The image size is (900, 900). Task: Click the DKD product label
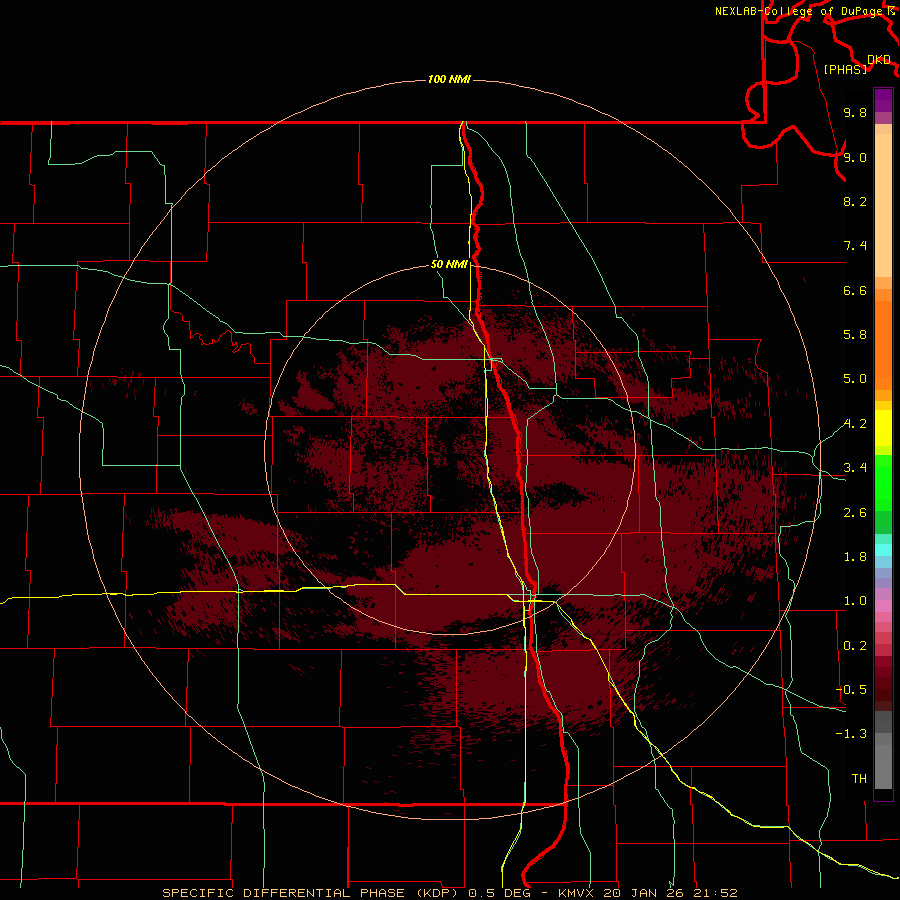(x=879, y=60)
